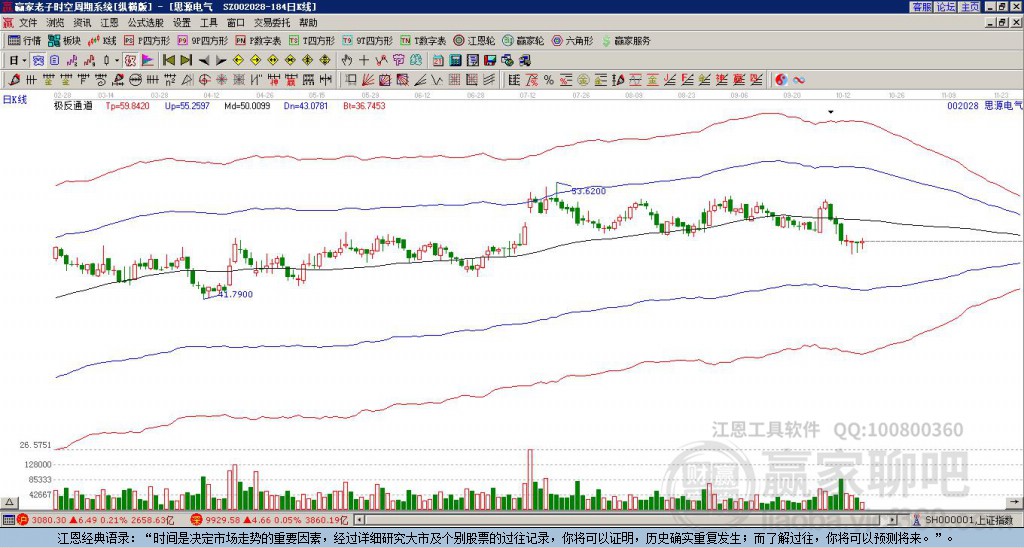Click the 极反通道 indicator label
The image size is (1024, 548).
click(73, 105)
